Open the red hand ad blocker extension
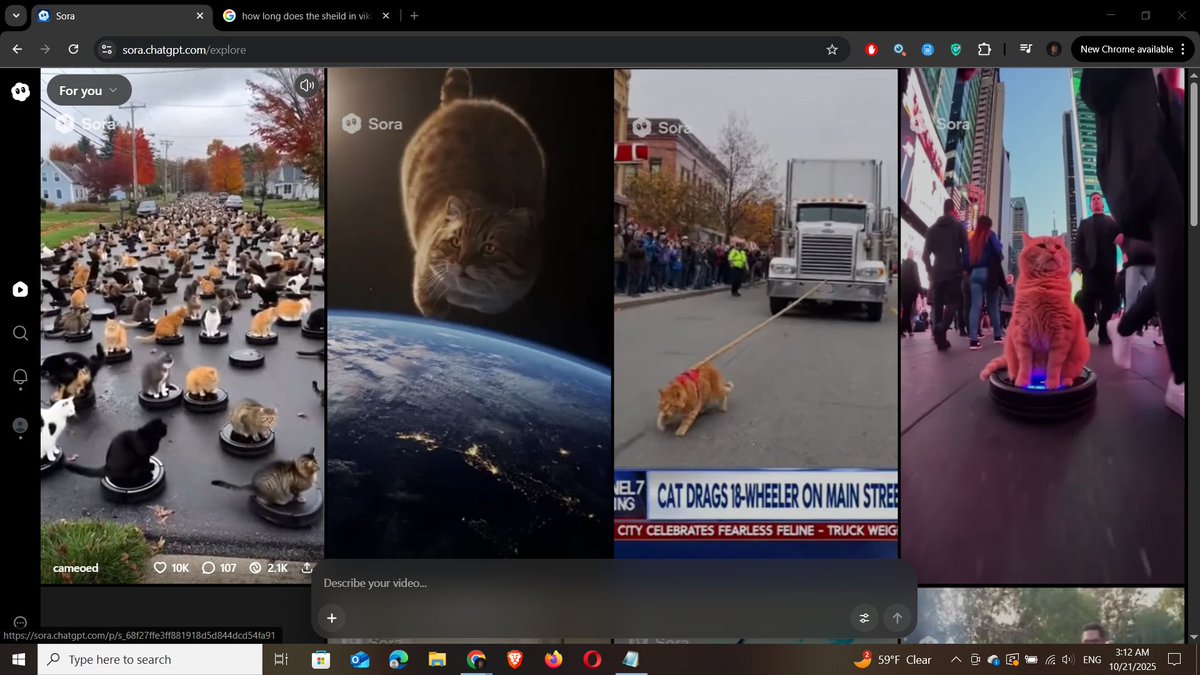1200x675 pixels. coord(872,49)
